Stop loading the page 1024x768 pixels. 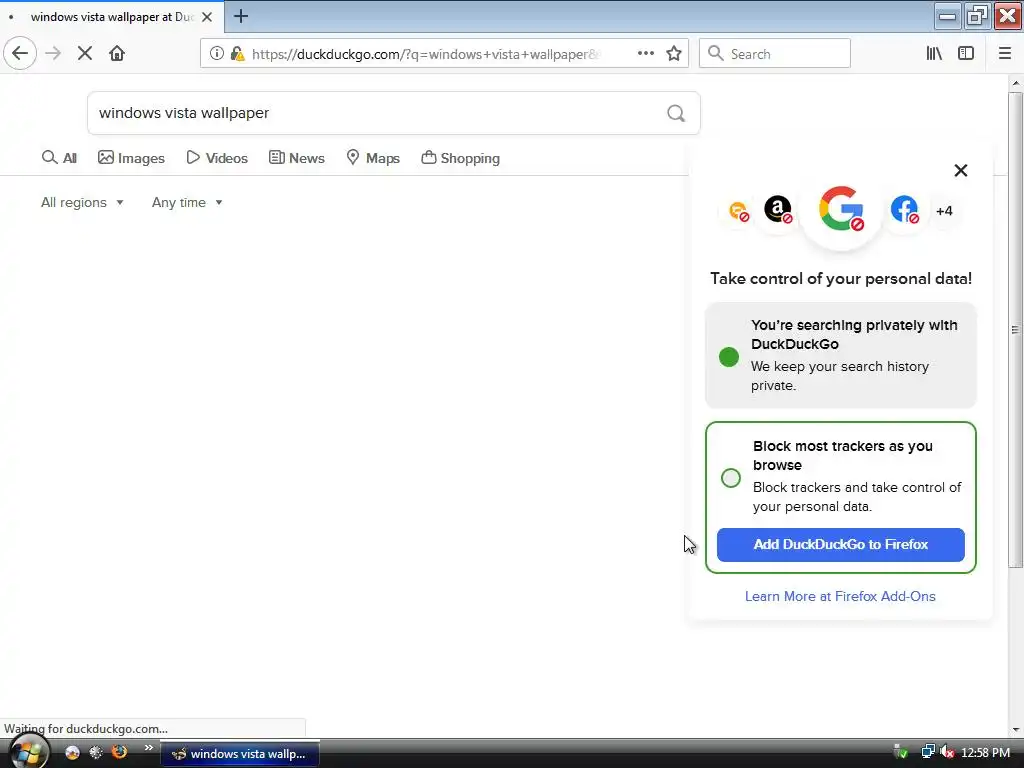pyautogui.click(x=85, y=53)
